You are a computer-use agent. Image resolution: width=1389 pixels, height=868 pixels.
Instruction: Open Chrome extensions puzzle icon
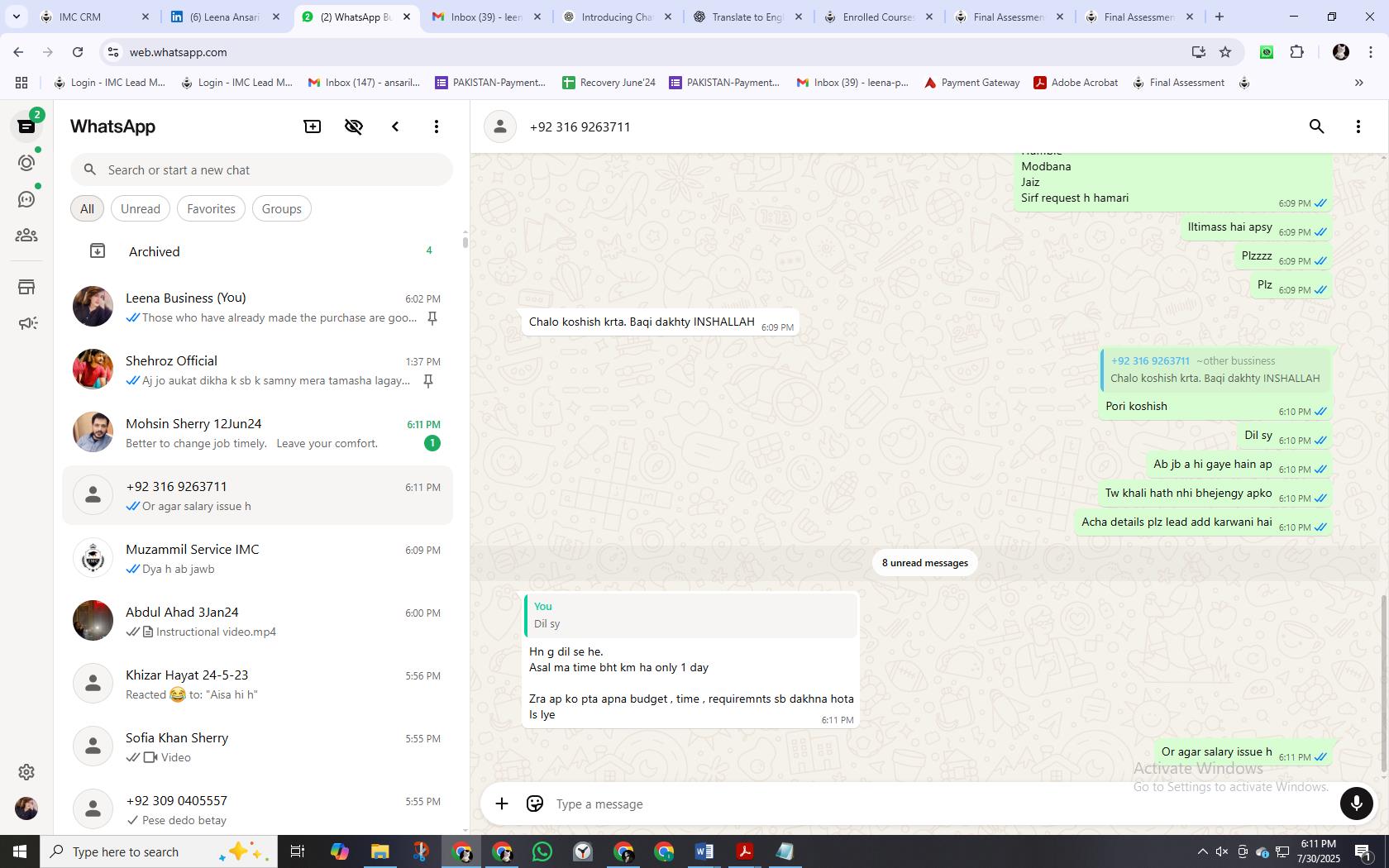click(x=1297, y=52)
